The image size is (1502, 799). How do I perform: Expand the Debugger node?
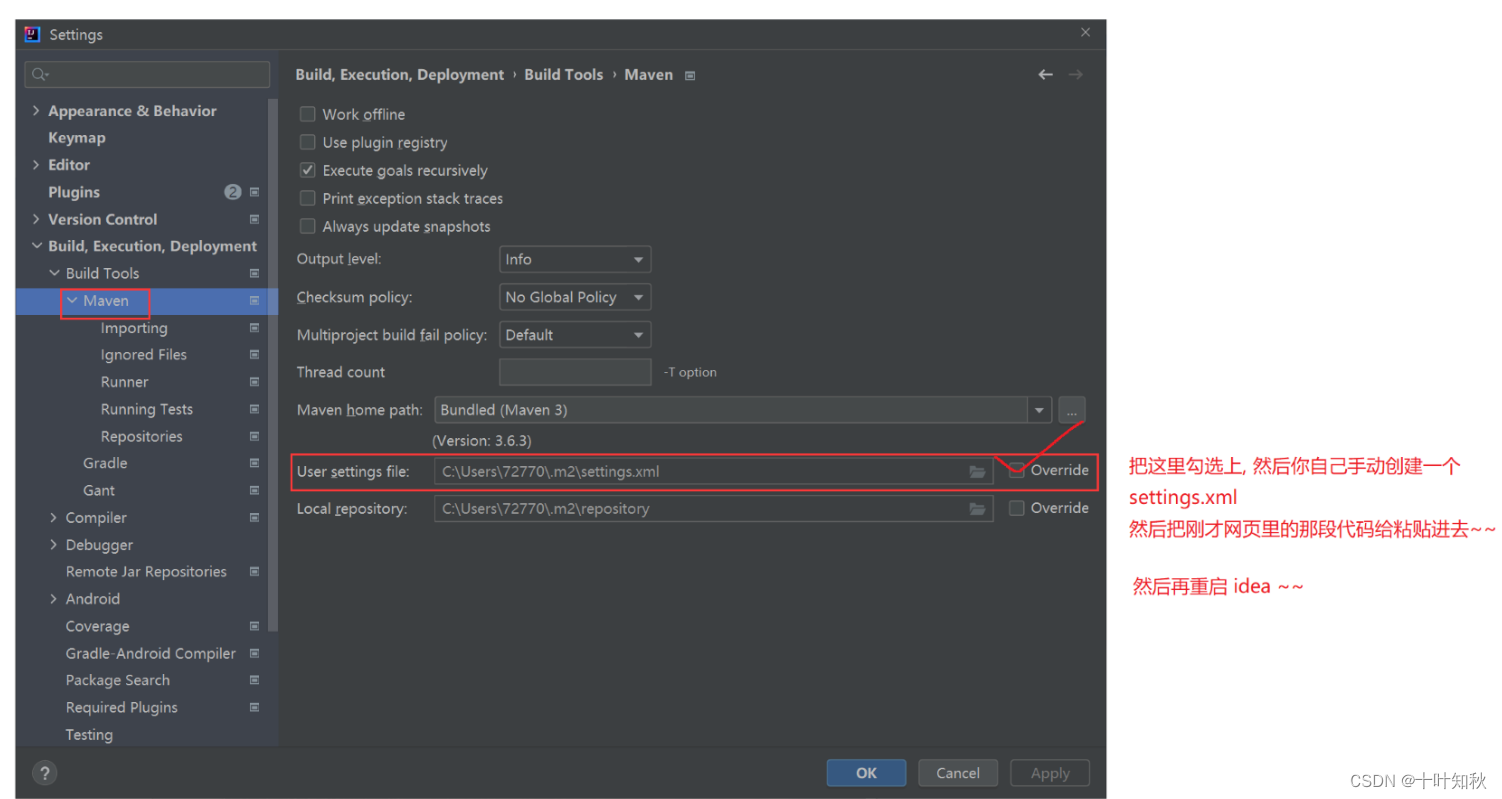click(54, 545)
